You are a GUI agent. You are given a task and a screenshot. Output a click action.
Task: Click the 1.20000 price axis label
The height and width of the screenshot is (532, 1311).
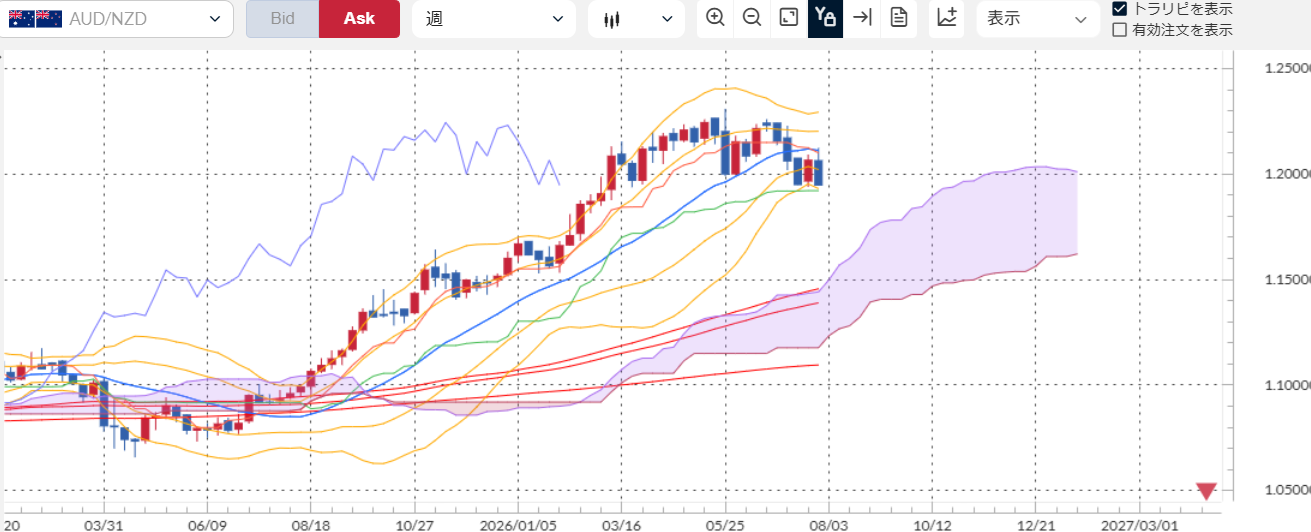[1287, 174]
